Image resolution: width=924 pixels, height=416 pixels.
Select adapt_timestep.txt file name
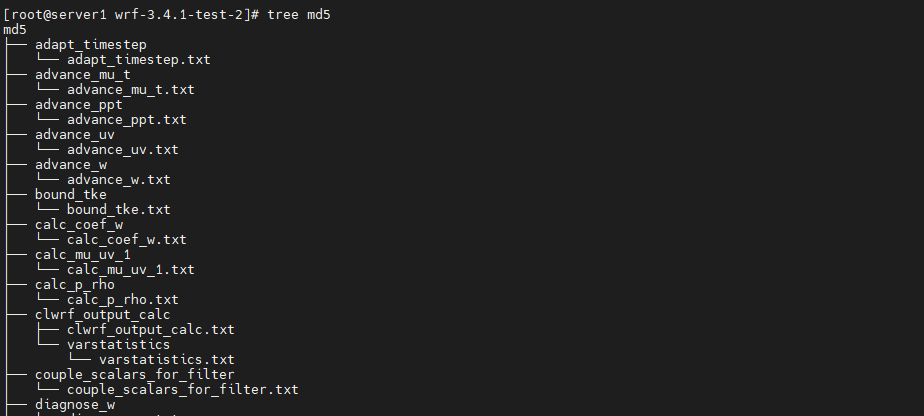point(138,60)
